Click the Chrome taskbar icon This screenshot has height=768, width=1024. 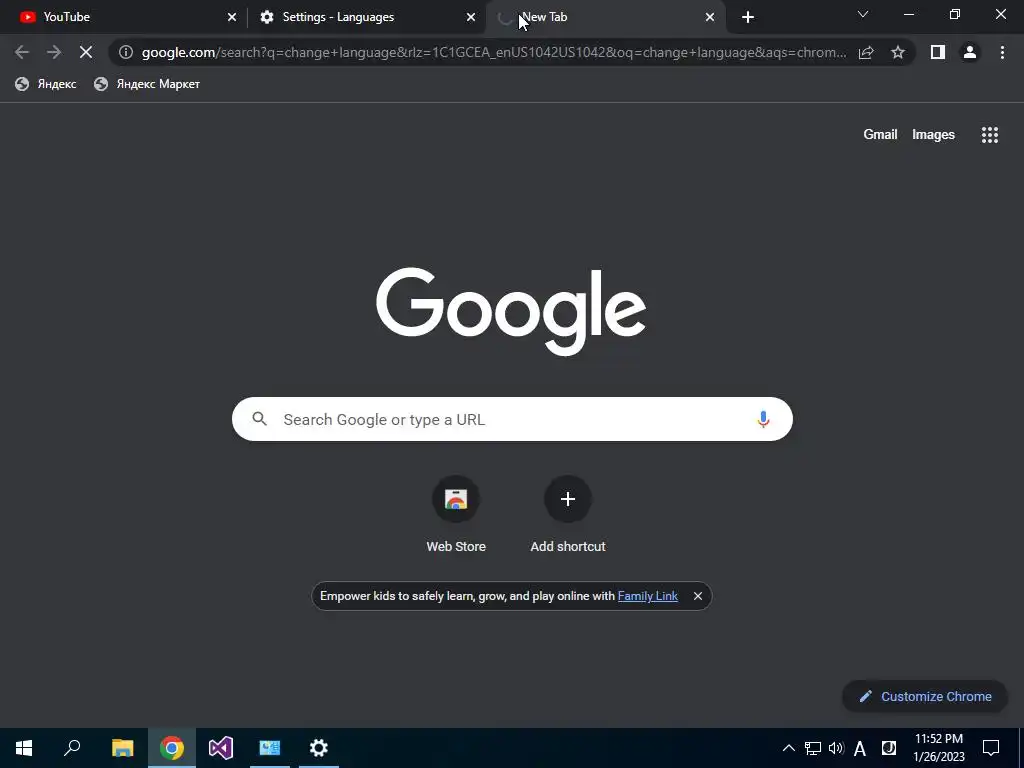pyautogui.click(x=172, y=748)
